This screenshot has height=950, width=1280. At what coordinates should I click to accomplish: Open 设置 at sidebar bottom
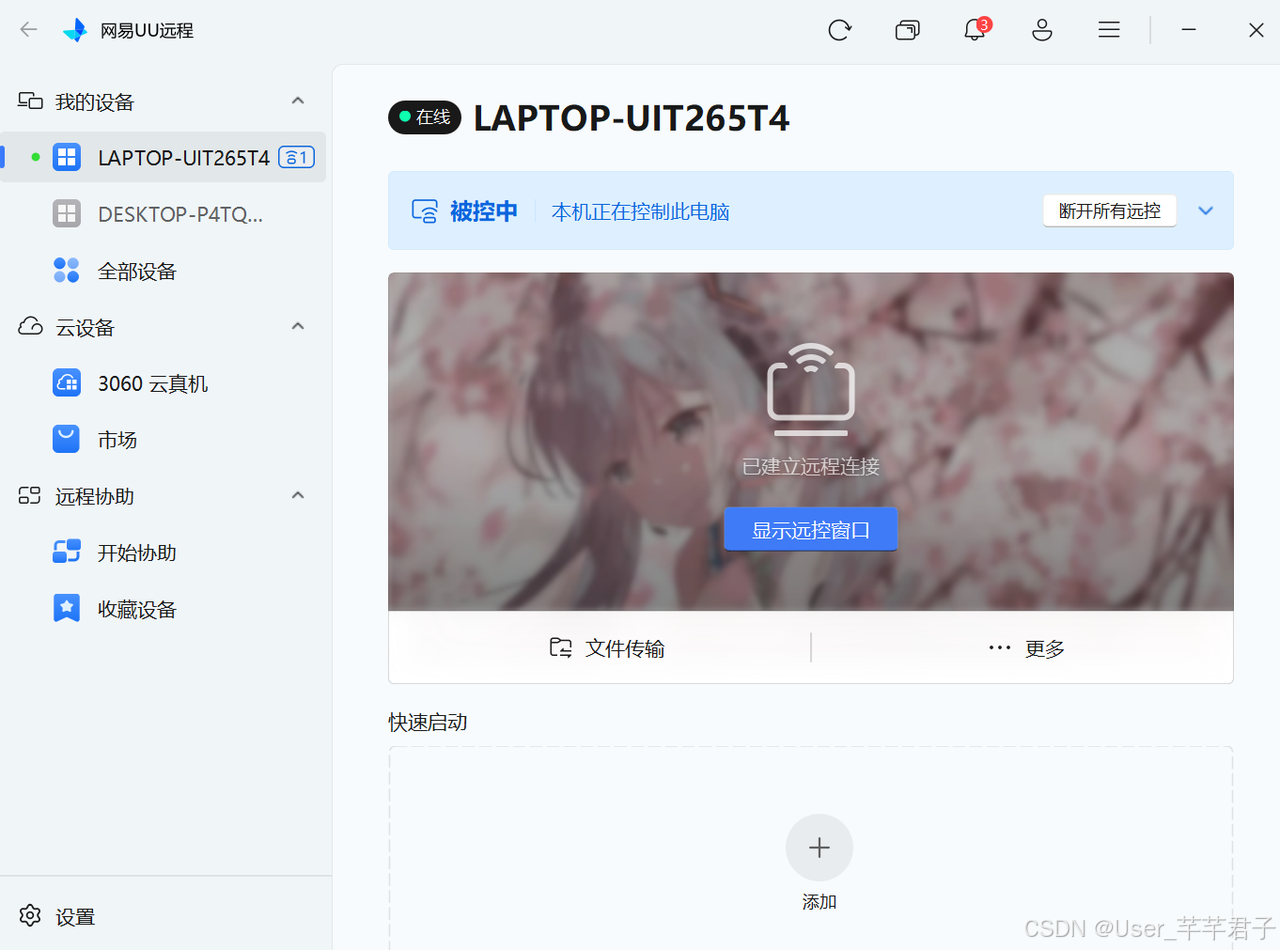[58, 916]
